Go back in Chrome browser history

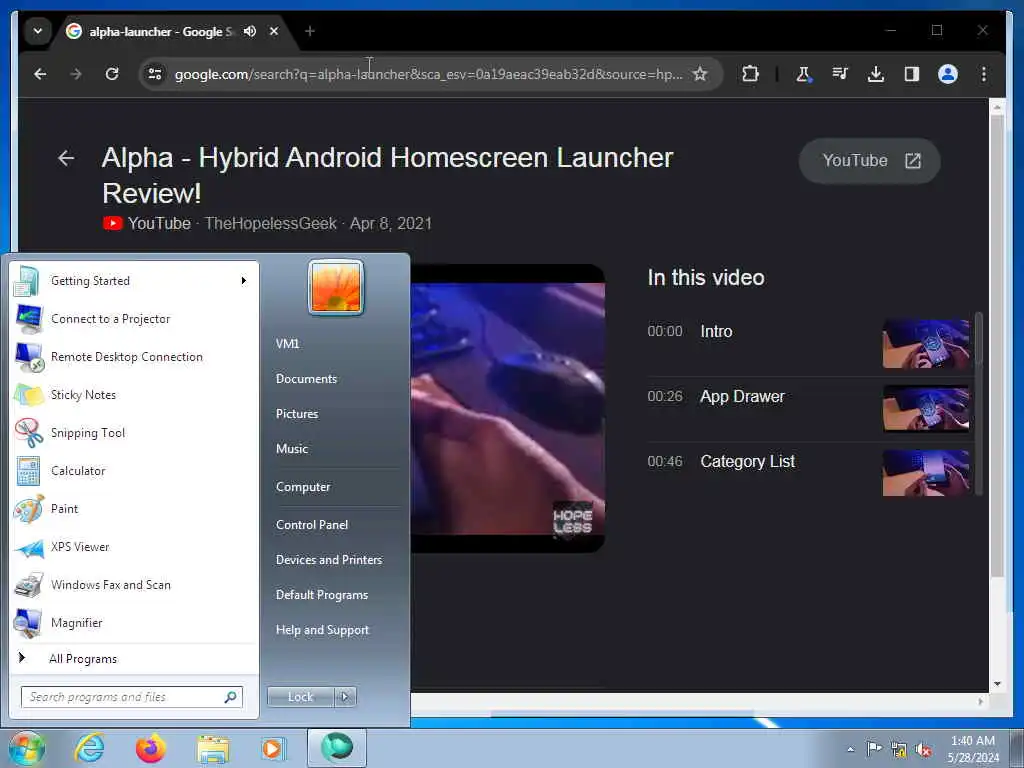(x=40, y=74)
